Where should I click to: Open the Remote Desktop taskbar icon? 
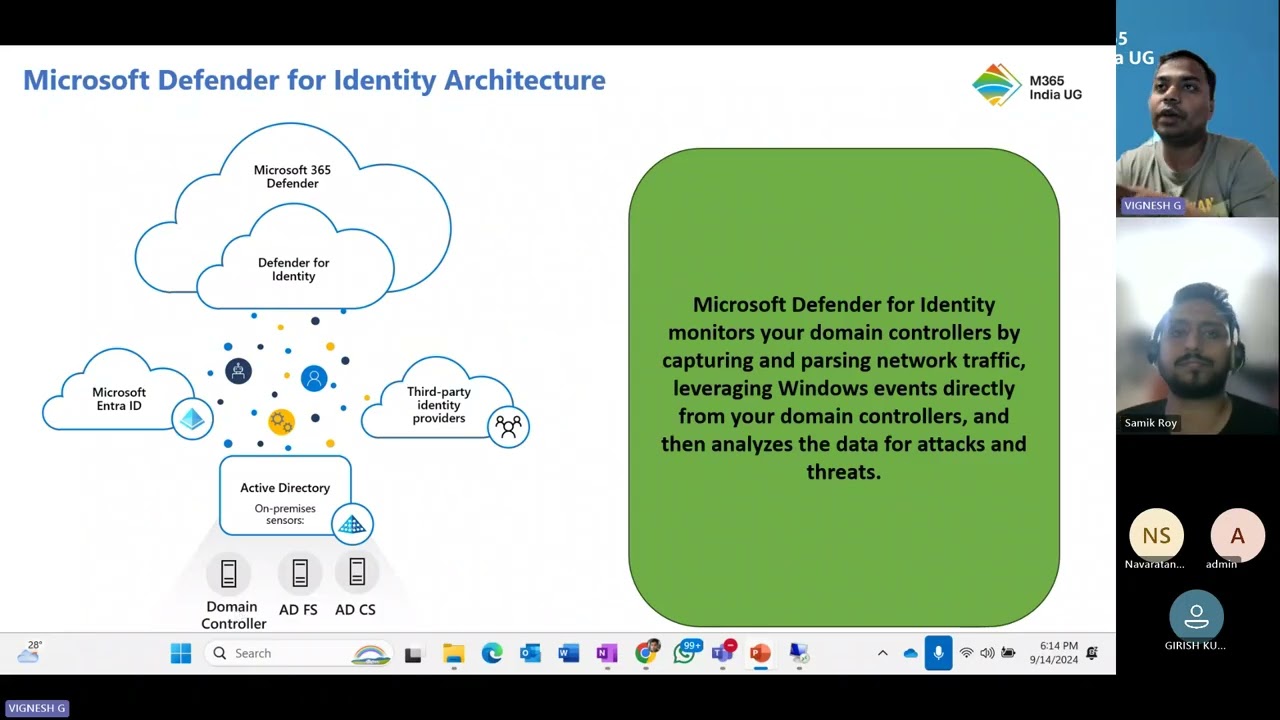click(798, 654)
